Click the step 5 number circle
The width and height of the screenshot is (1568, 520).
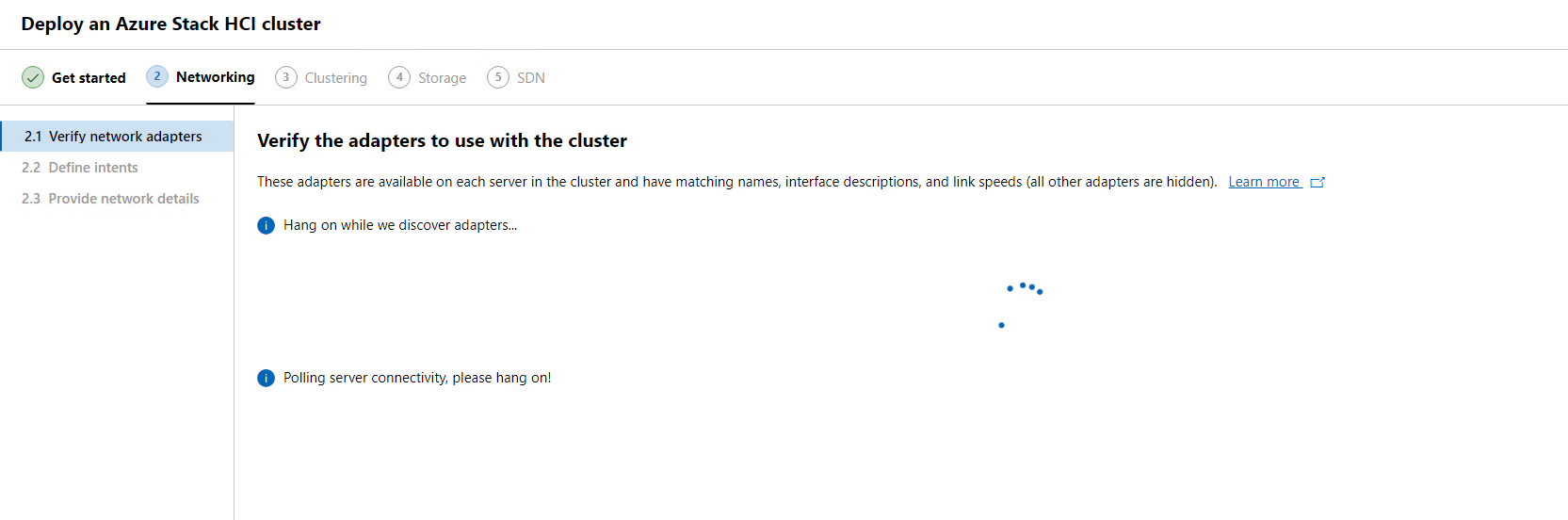498,77
